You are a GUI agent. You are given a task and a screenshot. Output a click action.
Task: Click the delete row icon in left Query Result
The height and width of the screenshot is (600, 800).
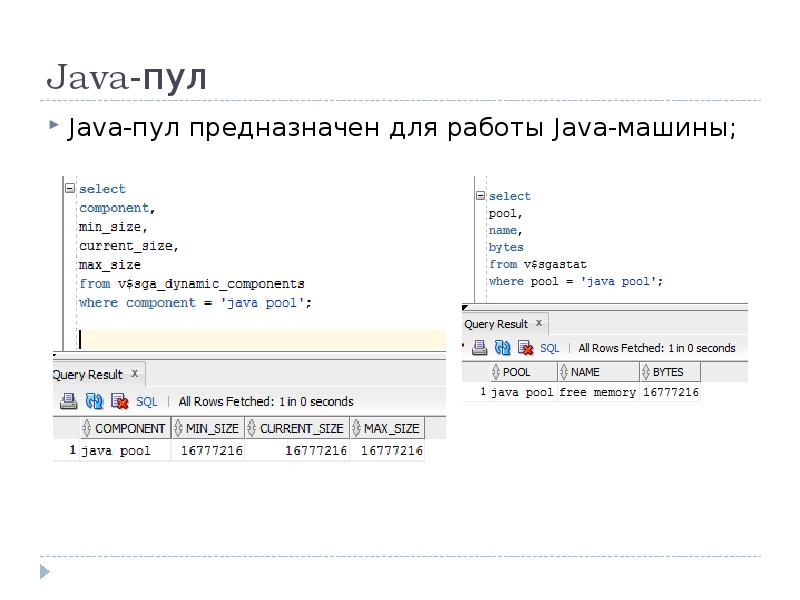pos(119,401)
